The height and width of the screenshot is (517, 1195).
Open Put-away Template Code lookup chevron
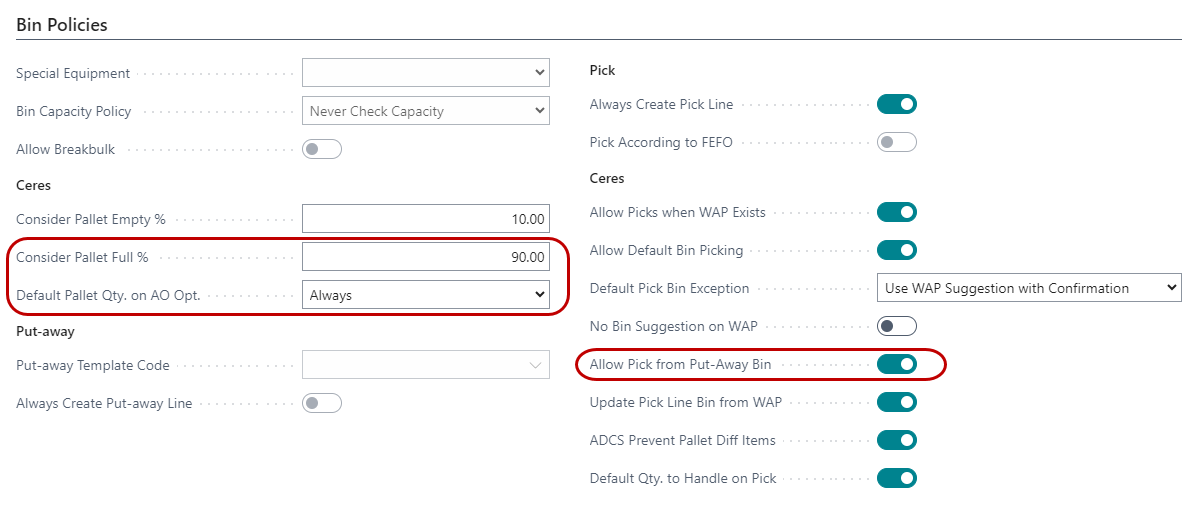pos(535,366)
